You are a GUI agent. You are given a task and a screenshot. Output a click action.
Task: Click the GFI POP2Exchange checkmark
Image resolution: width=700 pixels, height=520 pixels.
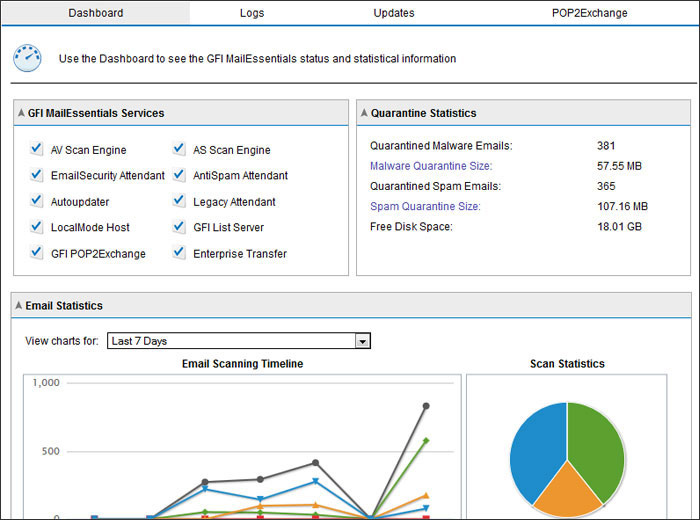[37, 252]
